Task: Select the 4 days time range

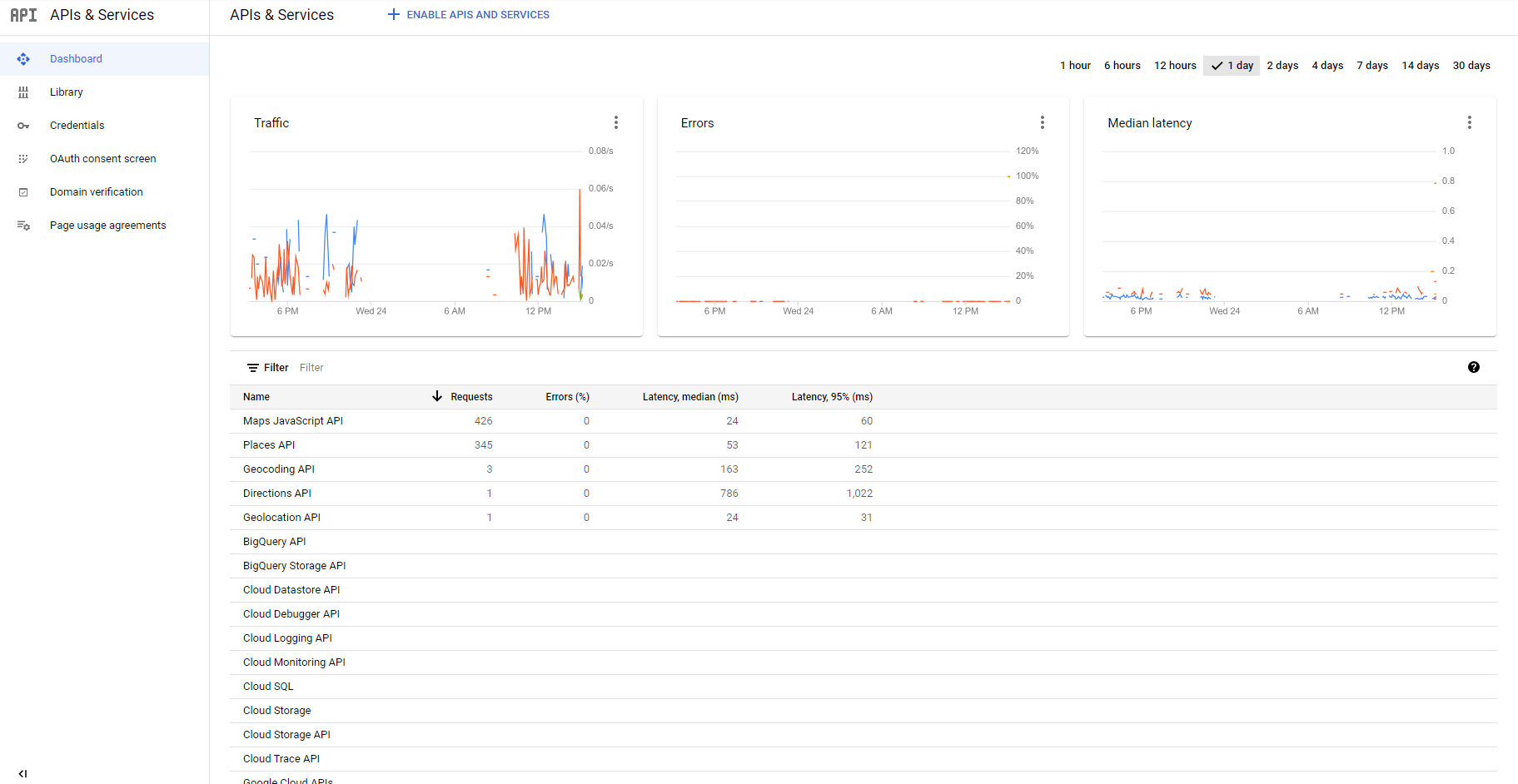Action: 1327,66
